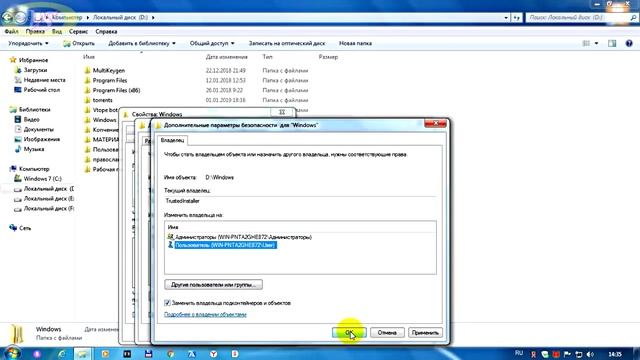Sort by the Имя column header
This screenshot has width=640, height=360.
(x=89, y=57)
